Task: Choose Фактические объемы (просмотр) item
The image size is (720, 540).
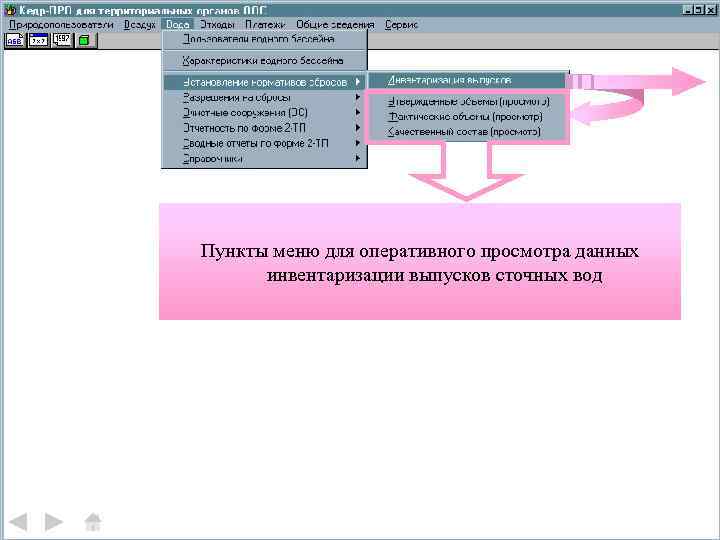Action: 467,117
